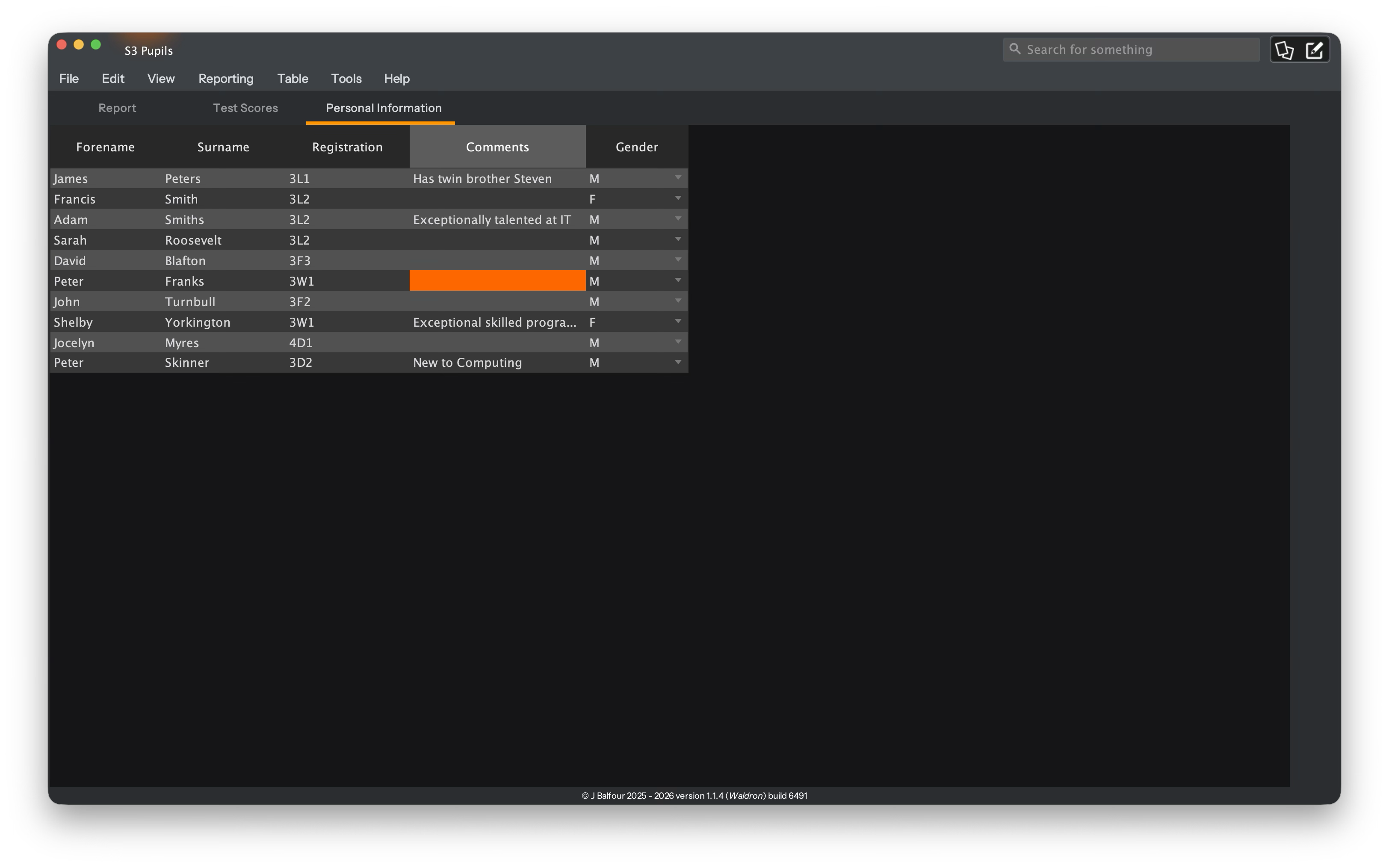Open the Edit menu

point(113,79)
